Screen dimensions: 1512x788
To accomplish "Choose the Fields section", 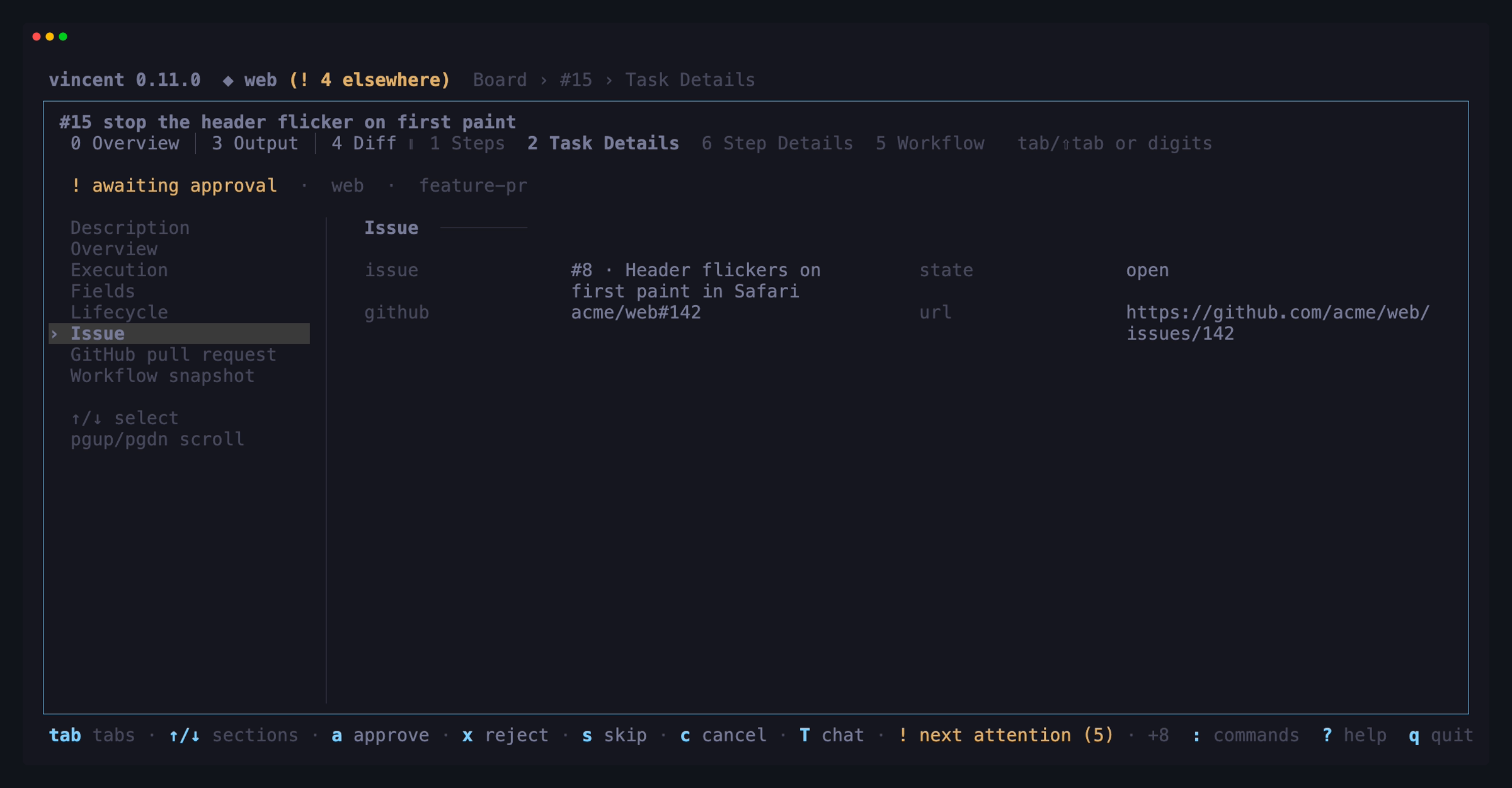I will click(103, 291).
